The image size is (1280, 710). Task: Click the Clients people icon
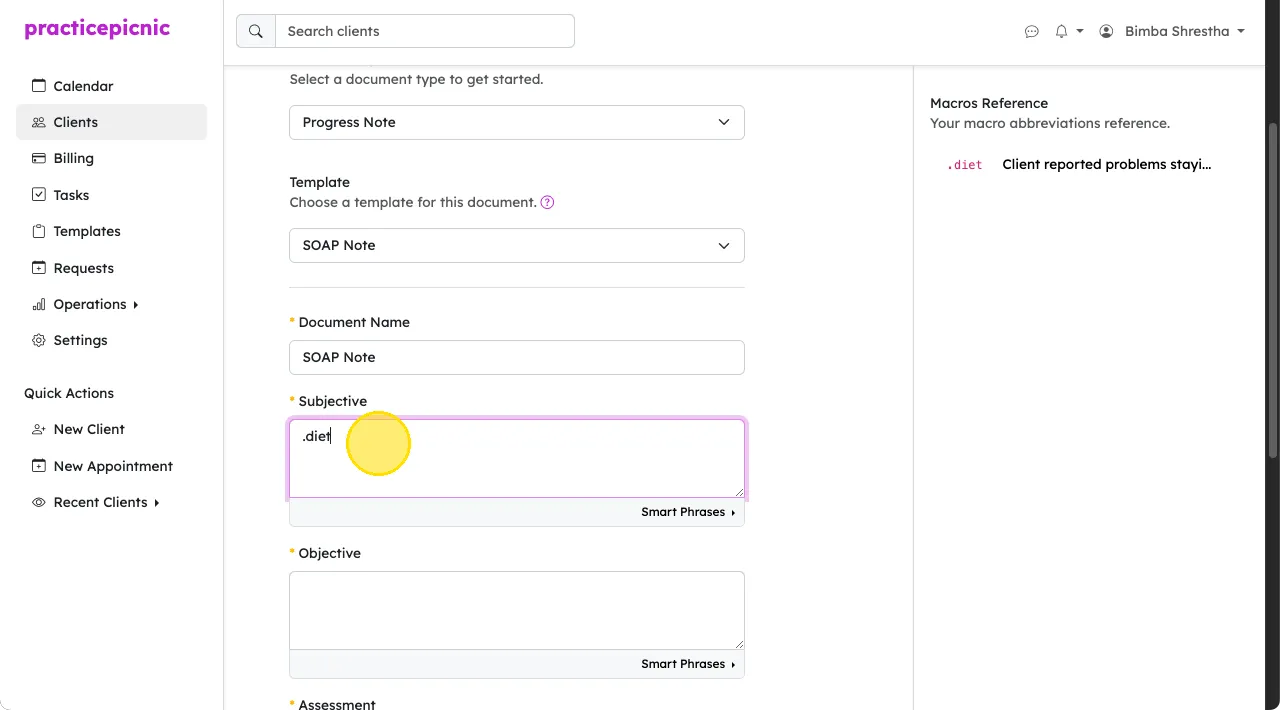[39, 122]
